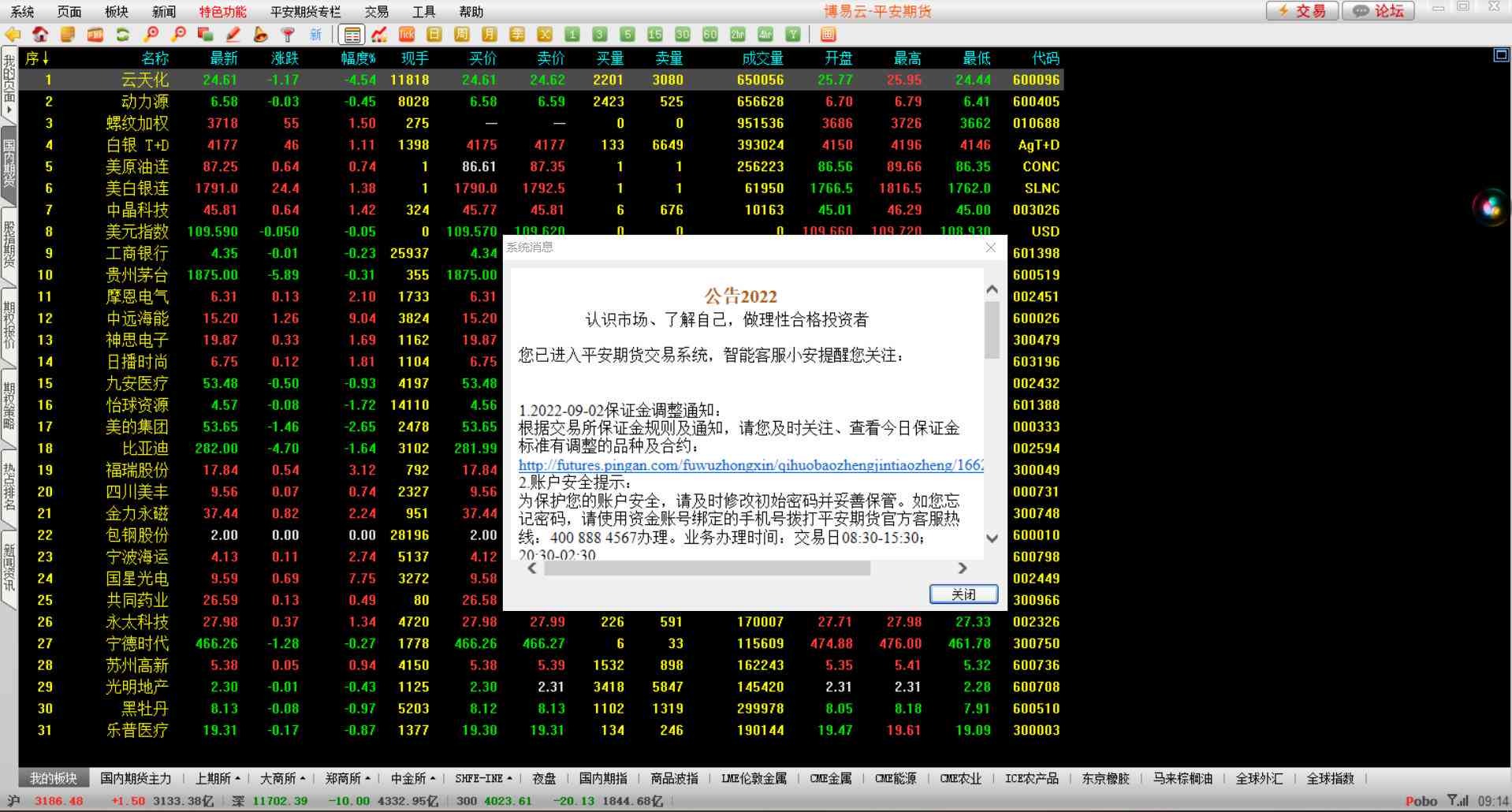Expand the SHFE-INE tab menu
Image resolution: width=1512 pixels, height=812 pixels.
pyautogui.click(x=483, y=779)
